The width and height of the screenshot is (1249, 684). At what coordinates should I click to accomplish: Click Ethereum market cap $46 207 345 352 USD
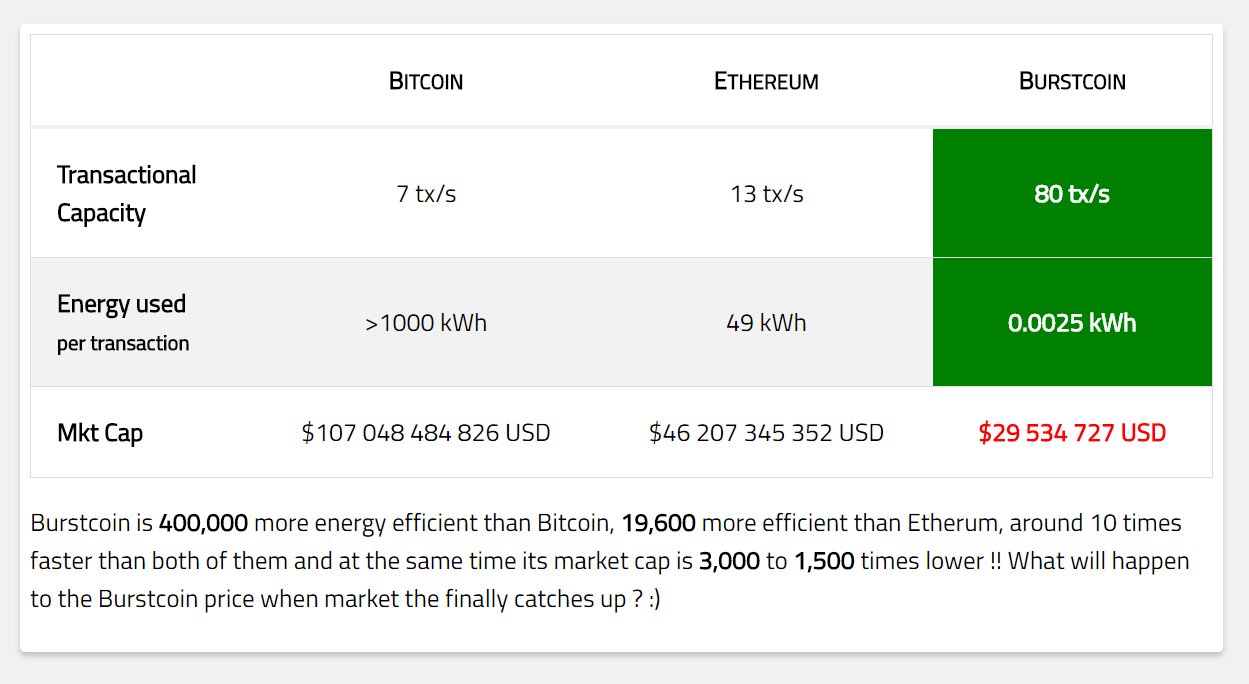pyautogui.click(x=766, y=433)
